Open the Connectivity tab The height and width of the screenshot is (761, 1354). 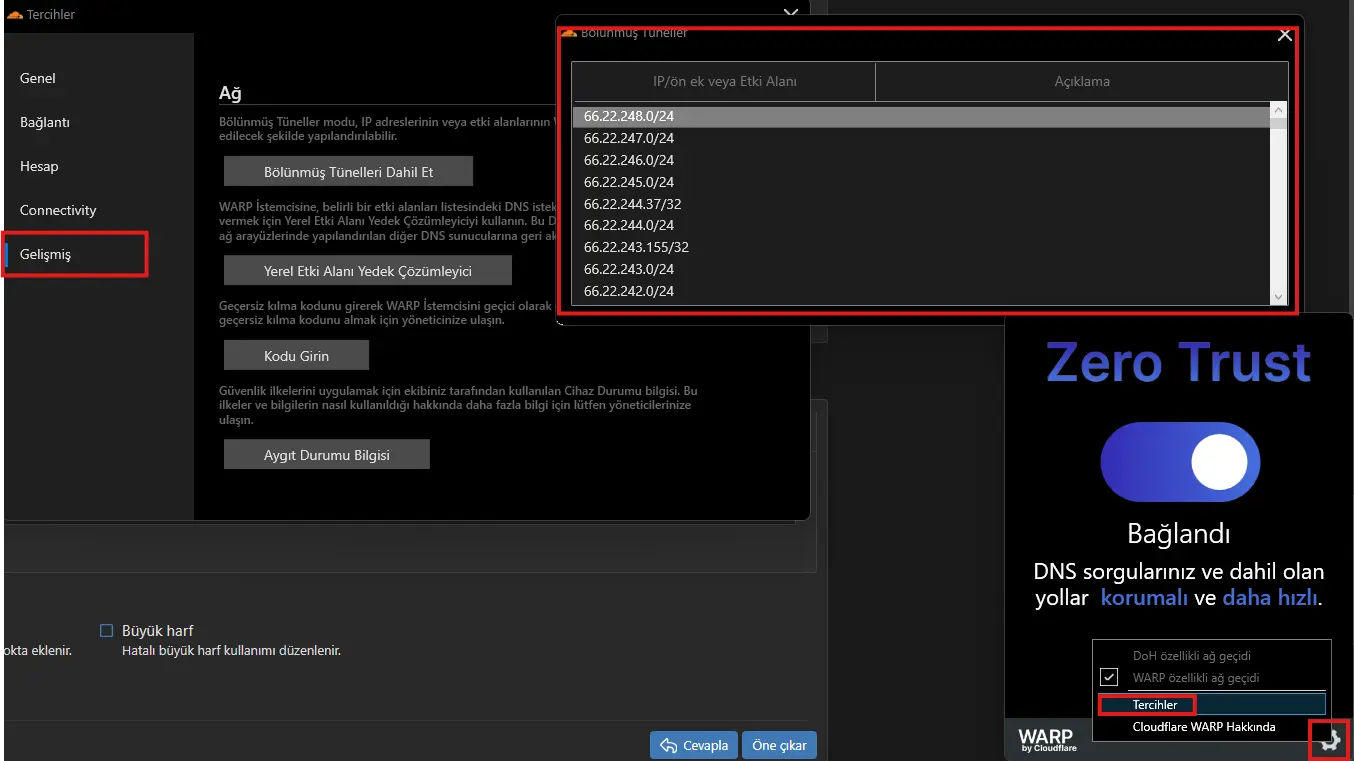58,210
